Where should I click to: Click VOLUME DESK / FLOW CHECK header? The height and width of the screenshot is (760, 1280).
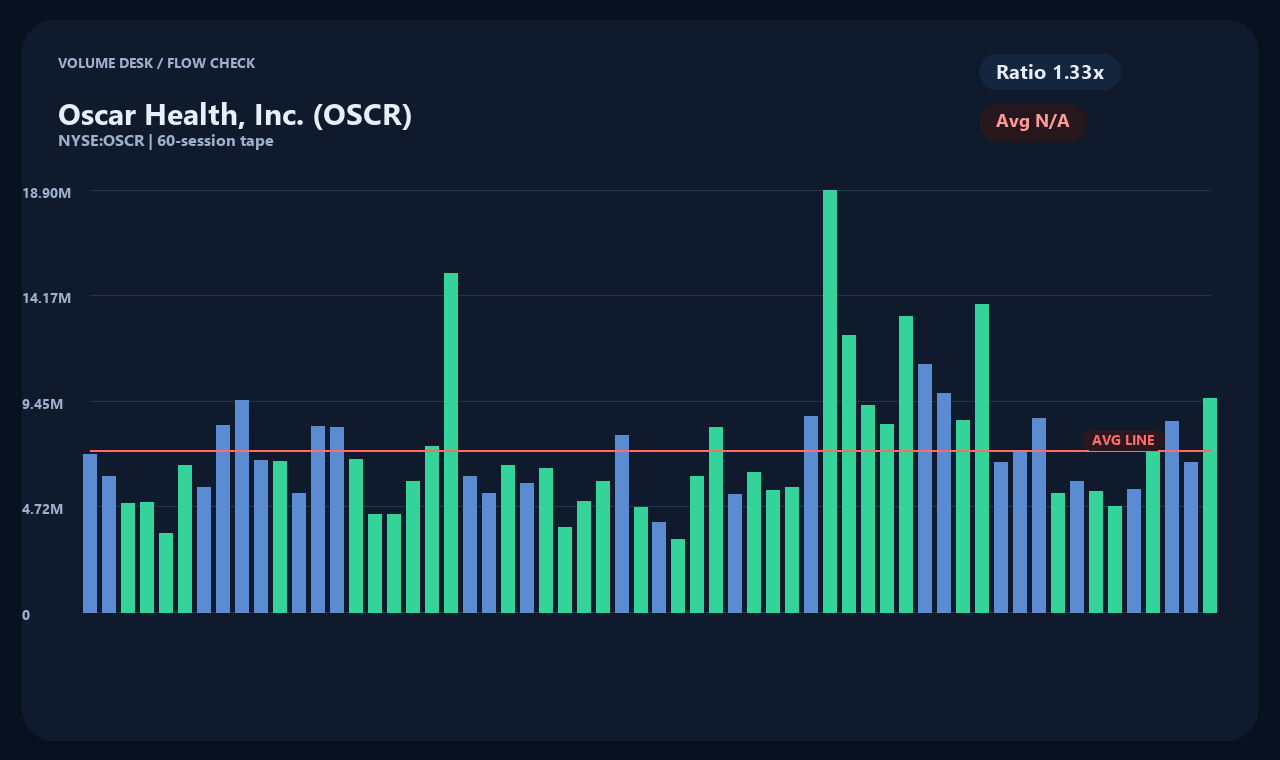click(157, 63)
